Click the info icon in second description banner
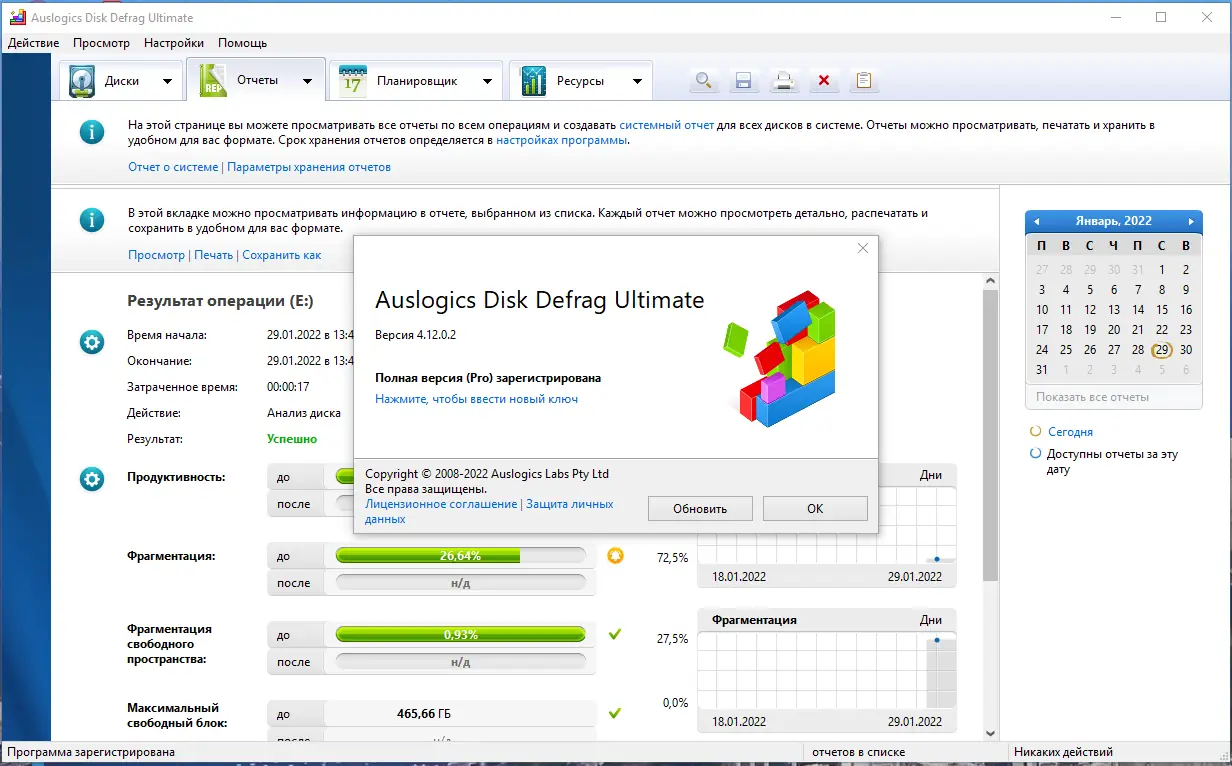Viewport: 1232px width, 766px height. pos(92,220)
